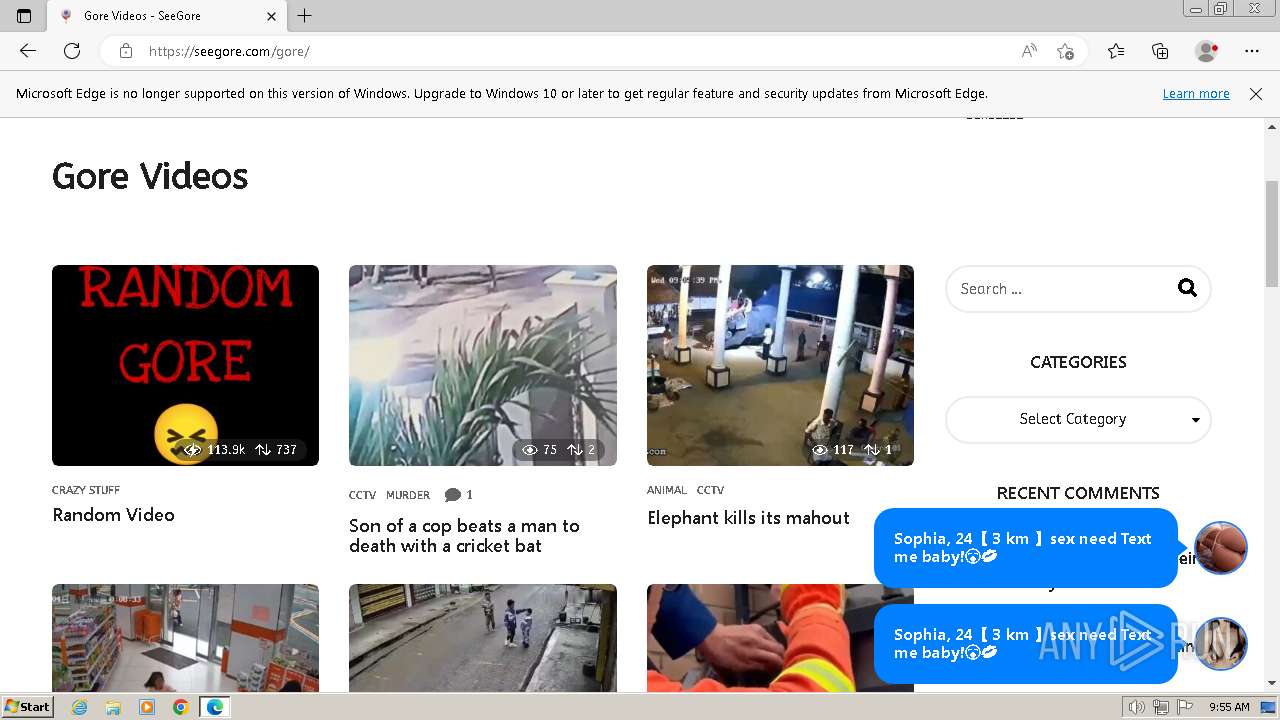Click the Edge taskbar icon
This screenshot has height=720, width=1280.
214,707
